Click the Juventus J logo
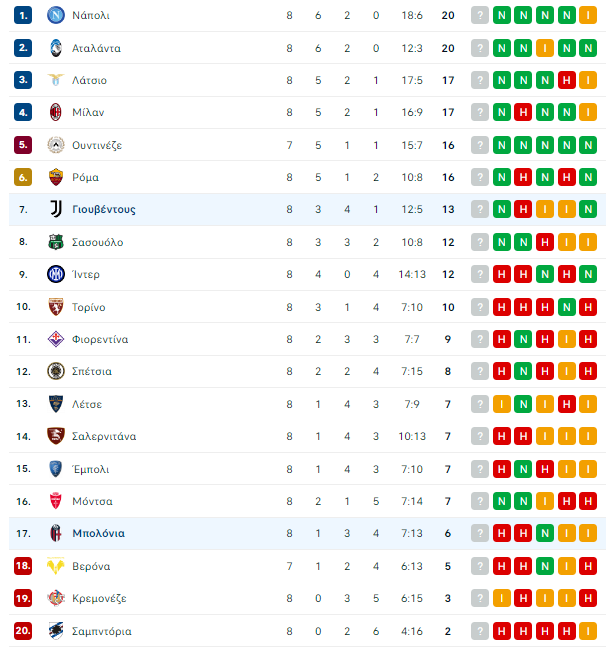 tap(56, 209)
